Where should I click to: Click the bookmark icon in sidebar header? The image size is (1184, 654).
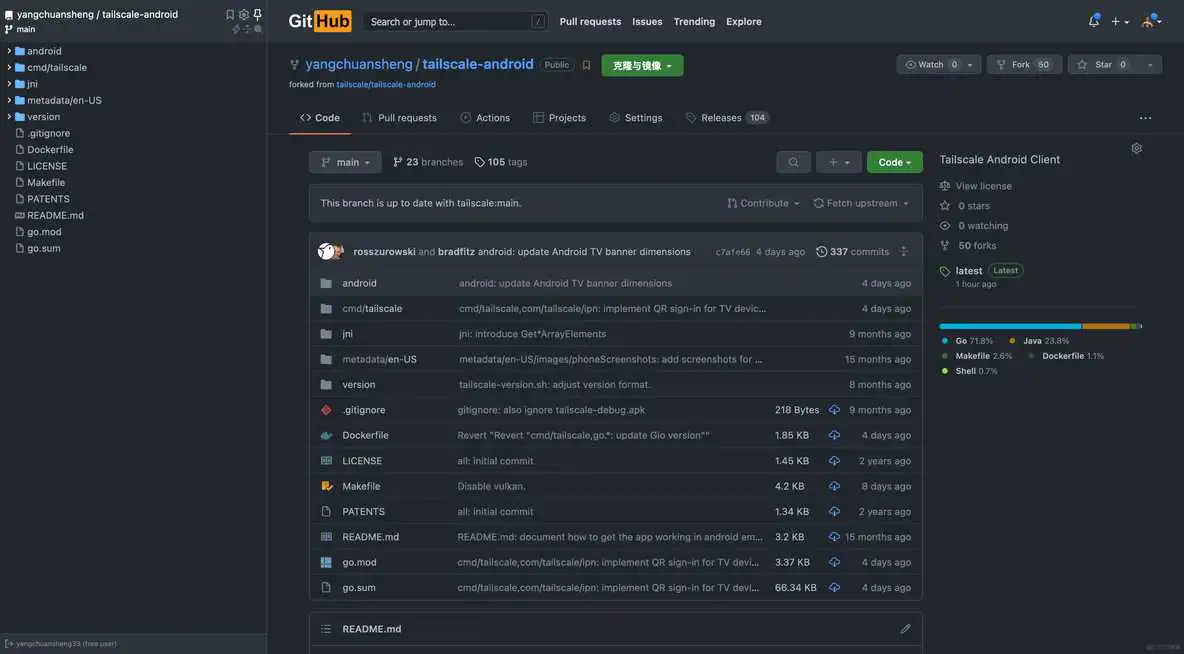[230, 14]
